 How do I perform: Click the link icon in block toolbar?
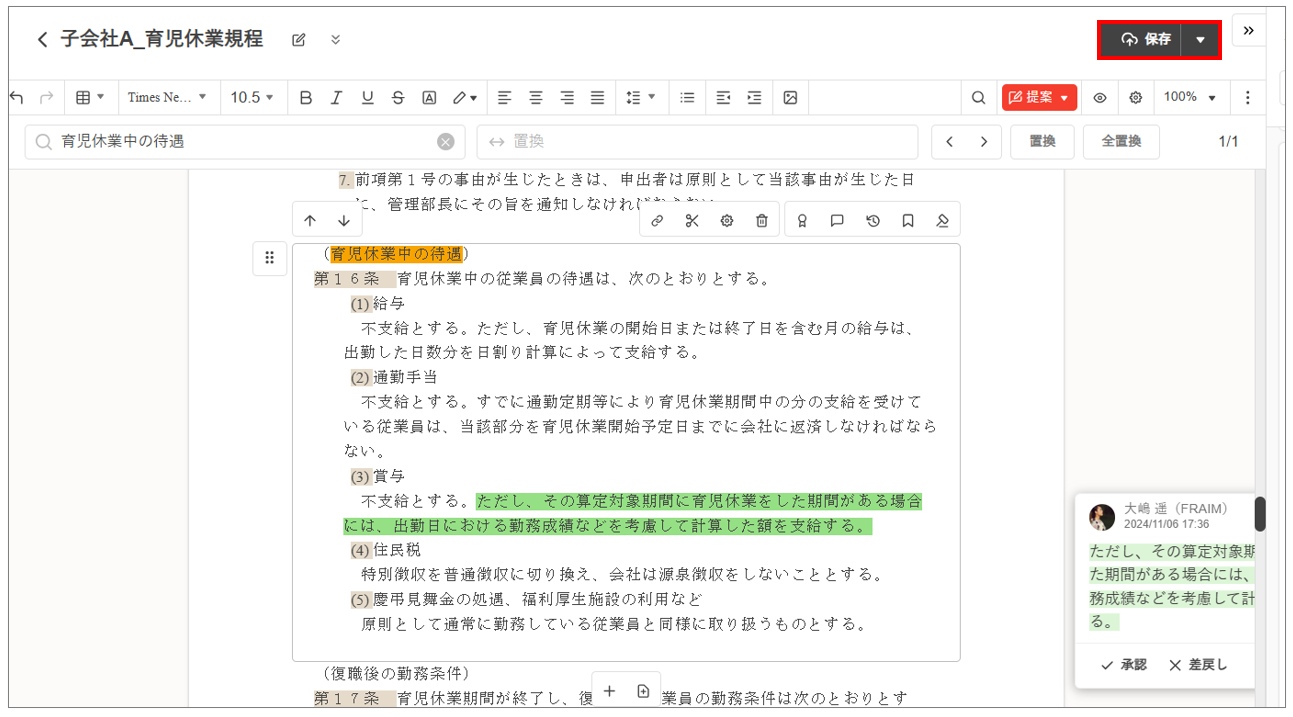pos(657,221)
